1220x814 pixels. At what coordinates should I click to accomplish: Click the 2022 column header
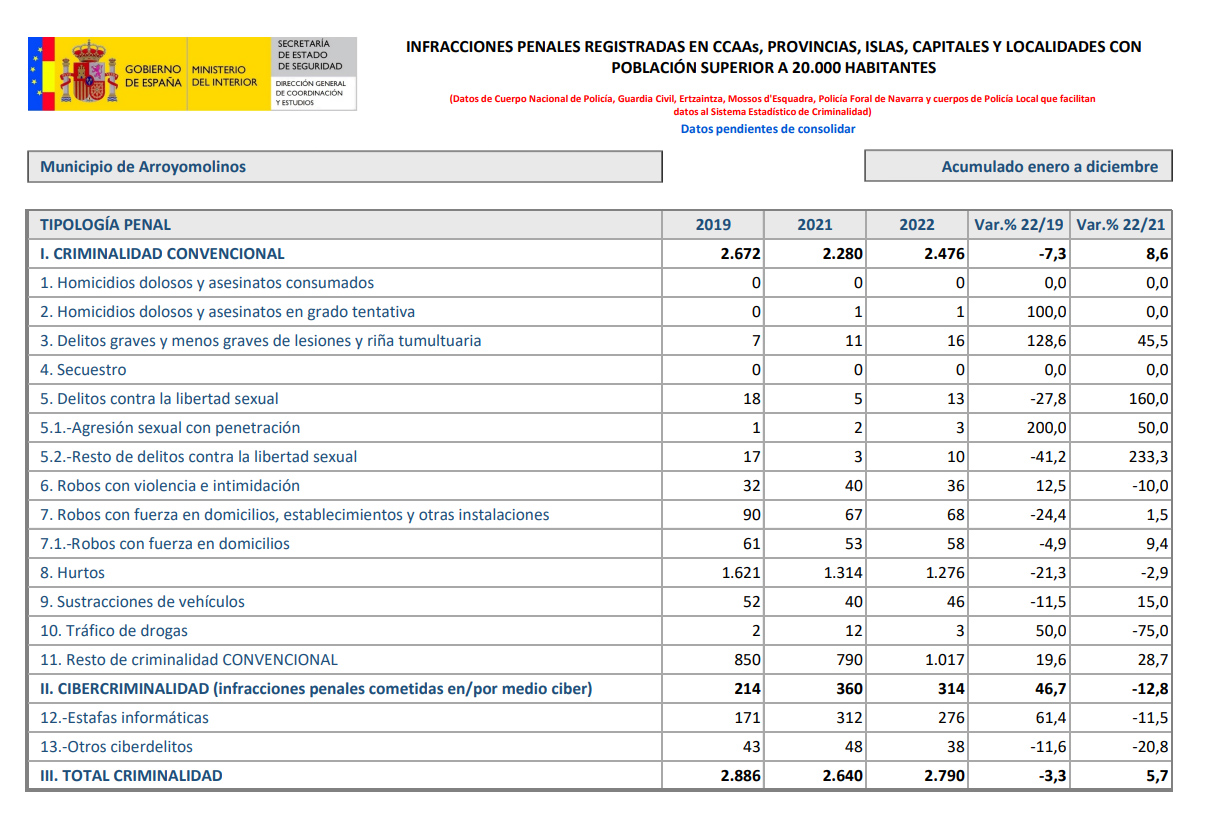pyautogui.click(x=916, y=225)
